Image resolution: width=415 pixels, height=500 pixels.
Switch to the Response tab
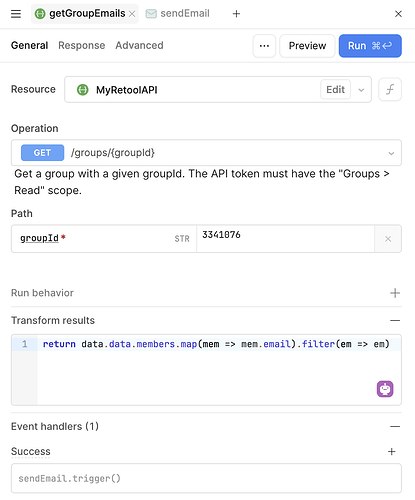(x=82, y=45)
